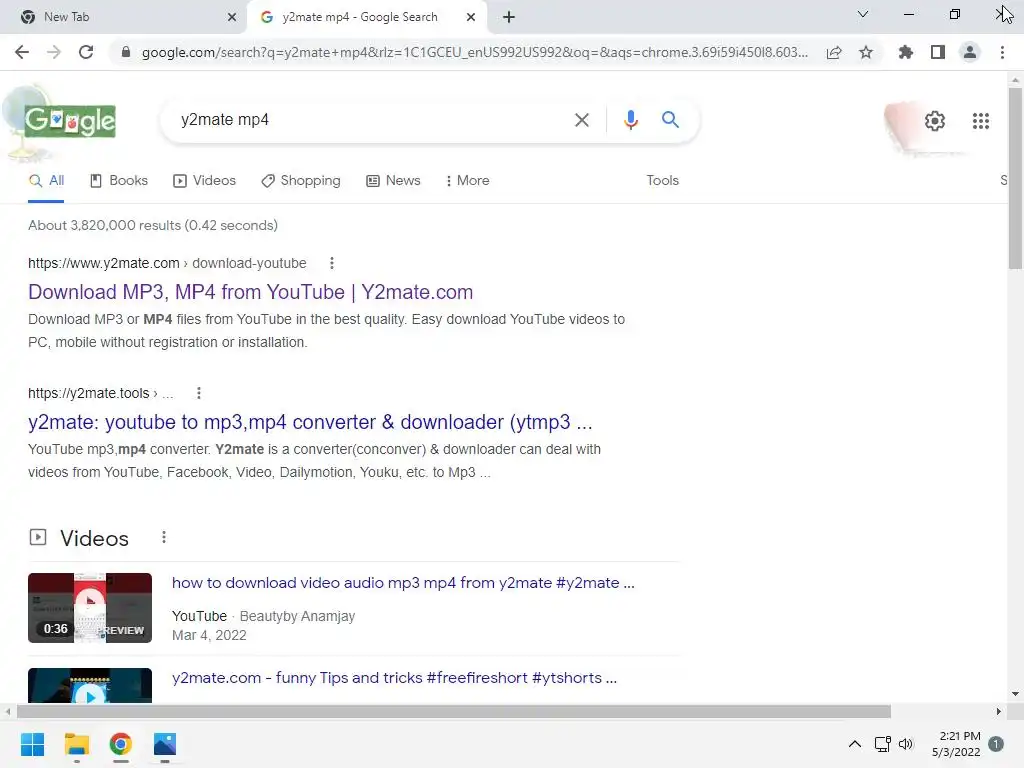Switch to the News results
The image size is (1024, 768).
tap(393, 180)
